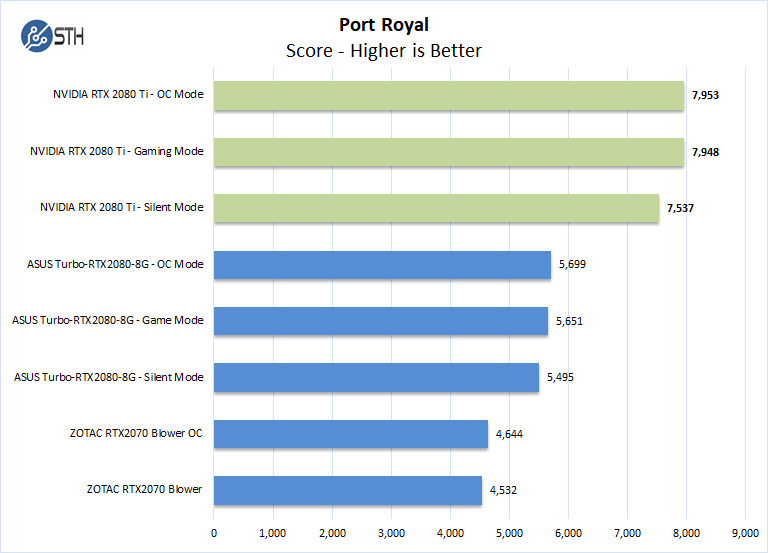Select the green bar scoring 7,537
Screen dimensions: 768x553
click(436, 208)
